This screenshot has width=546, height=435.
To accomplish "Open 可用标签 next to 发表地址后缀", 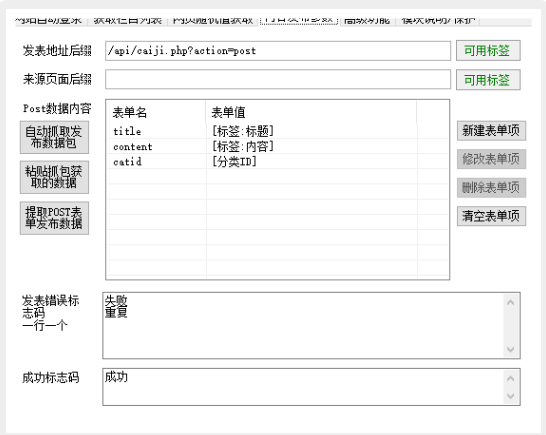I will [x=488, y=51].
